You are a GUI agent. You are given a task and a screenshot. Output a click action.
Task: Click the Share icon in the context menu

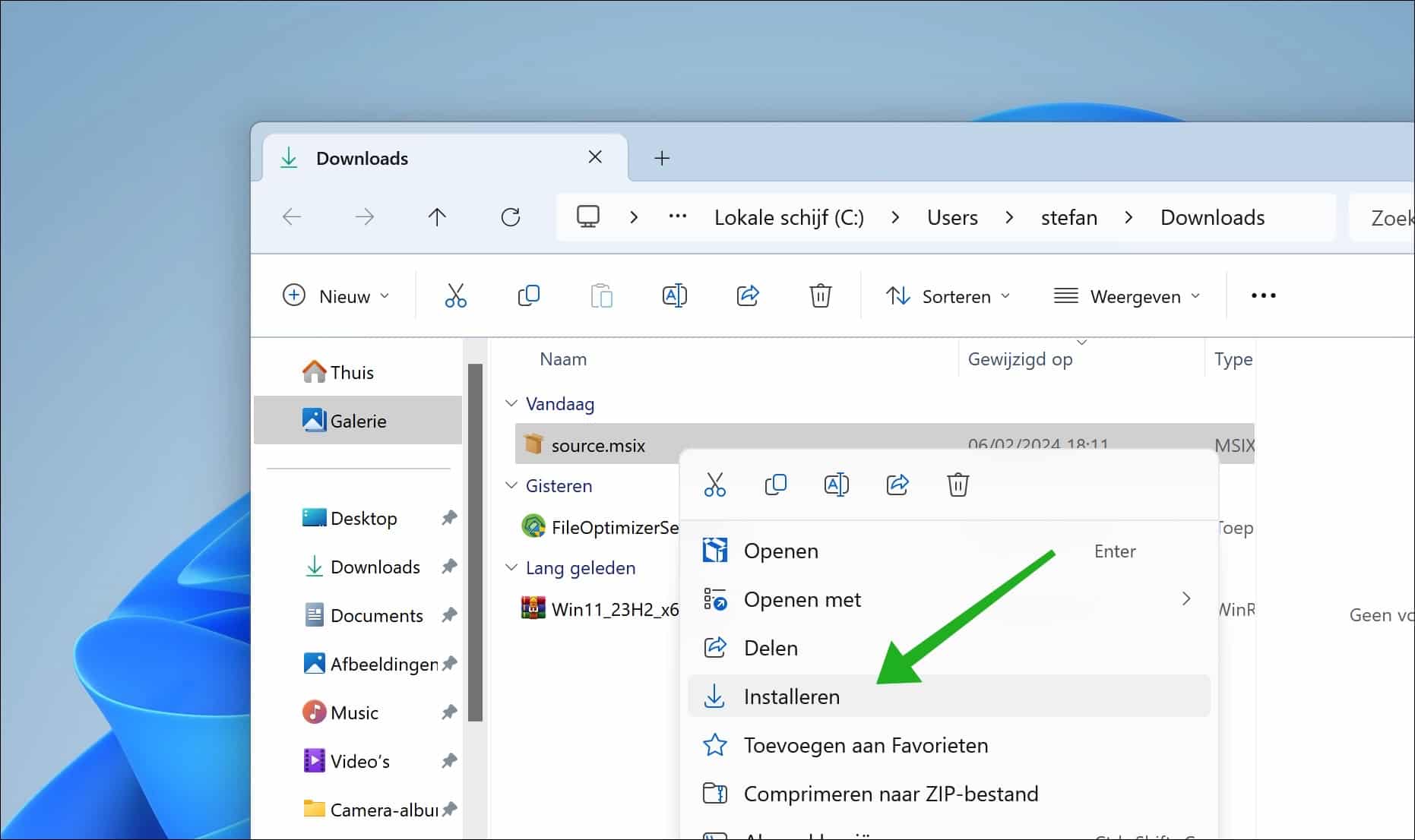pos(897,485)
